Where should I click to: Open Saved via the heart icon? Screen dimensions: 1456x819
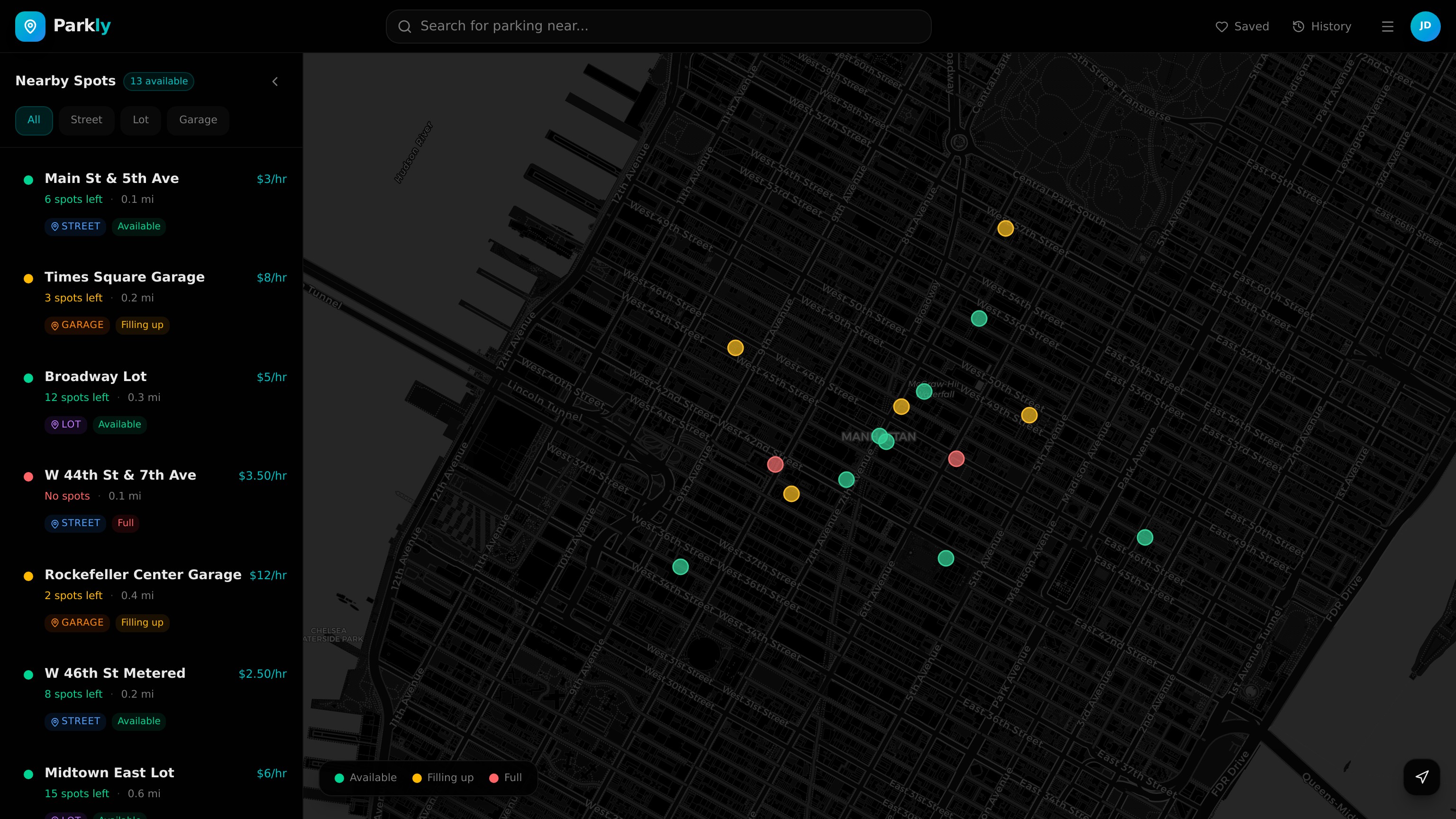point(1221,27)
